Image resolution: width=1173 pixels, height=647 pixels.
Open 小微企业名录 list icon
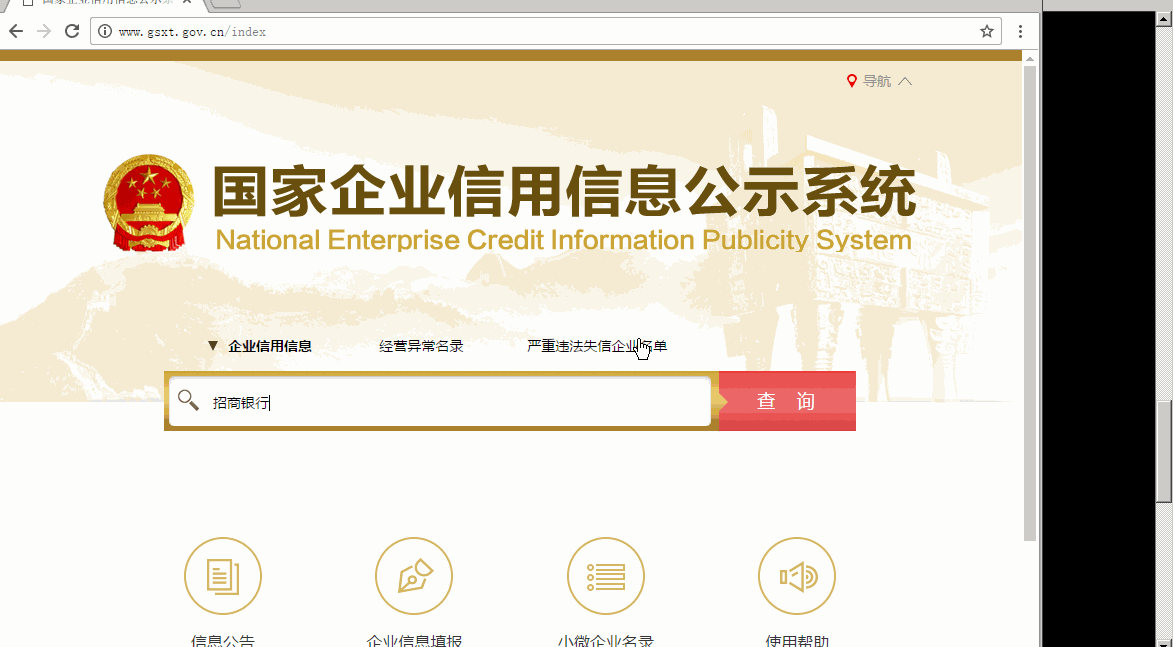606,576
